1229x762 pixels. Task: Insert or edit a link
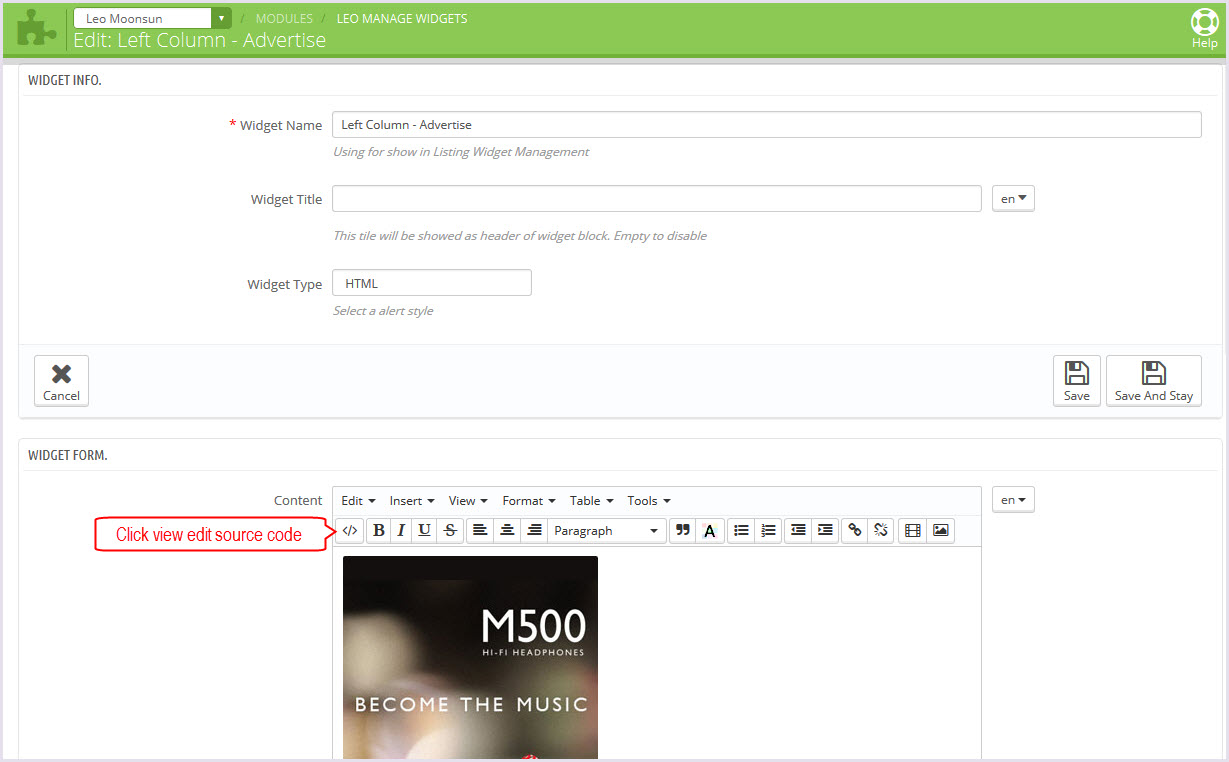(855, 531)
